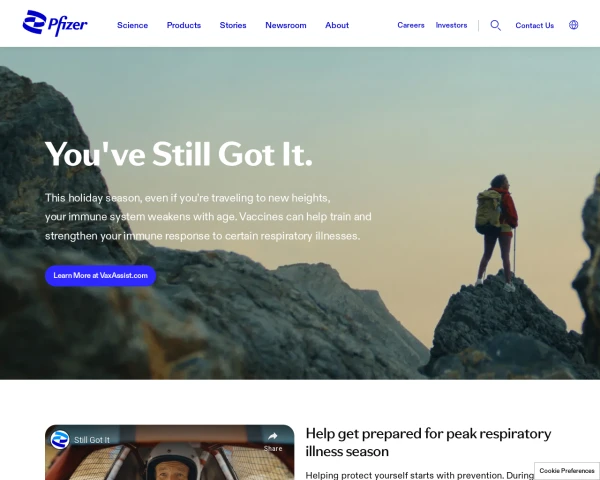
Task: Open the Science menu
Action: 132,25
